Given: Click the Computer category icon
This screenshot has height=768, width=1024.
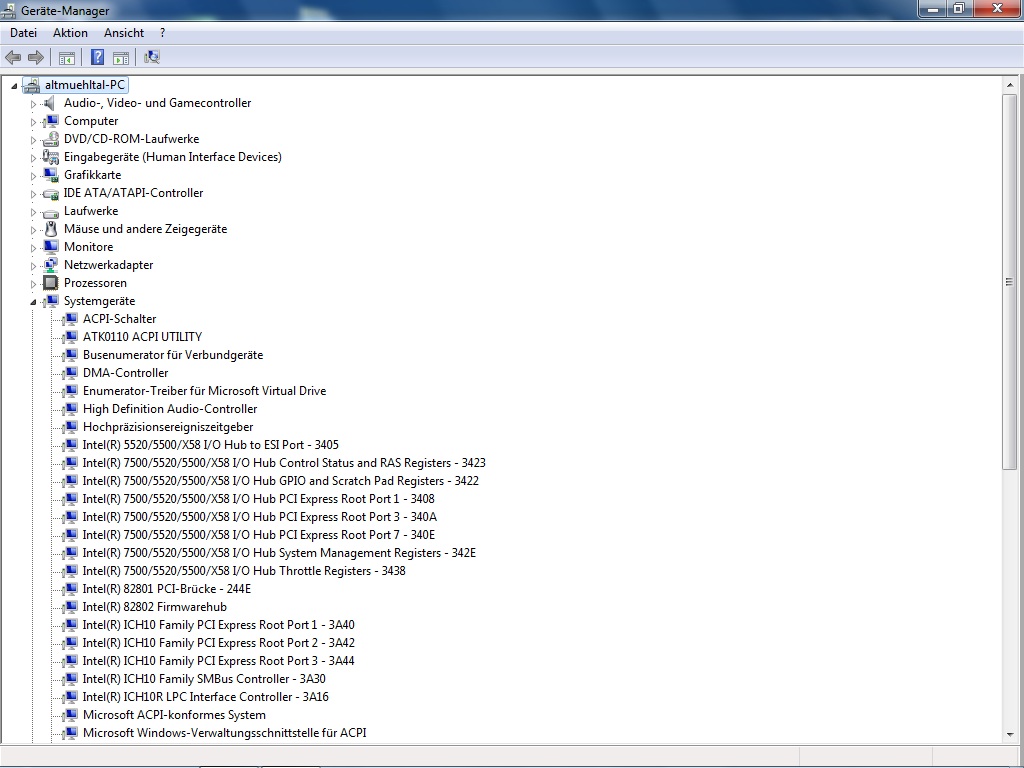Looking at the screenshot, I should click(50, 121).
